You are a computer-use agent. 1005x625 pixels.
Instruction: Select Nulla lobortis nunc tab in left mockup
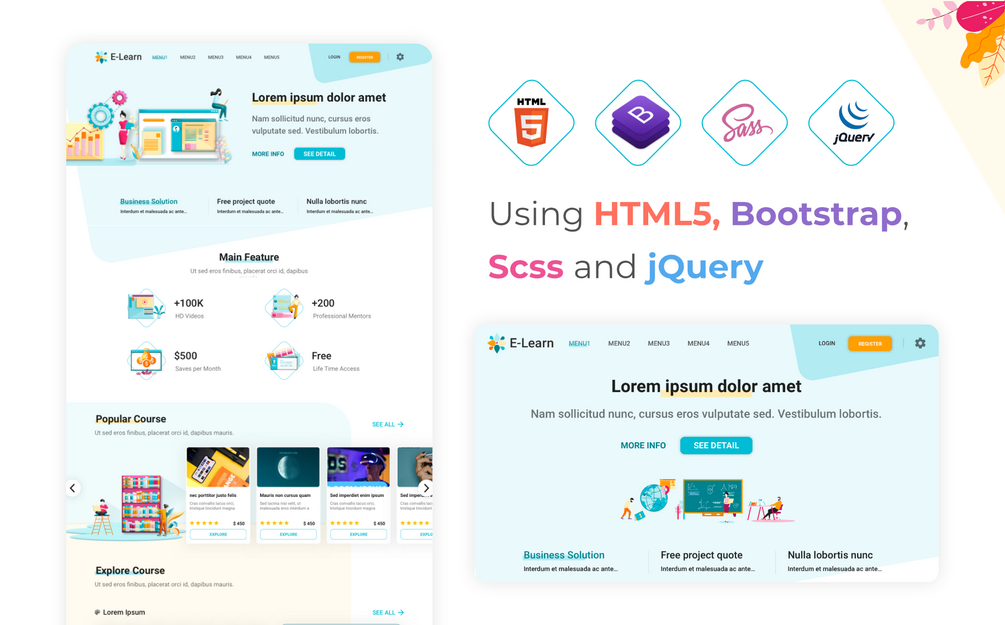point(336,201)
